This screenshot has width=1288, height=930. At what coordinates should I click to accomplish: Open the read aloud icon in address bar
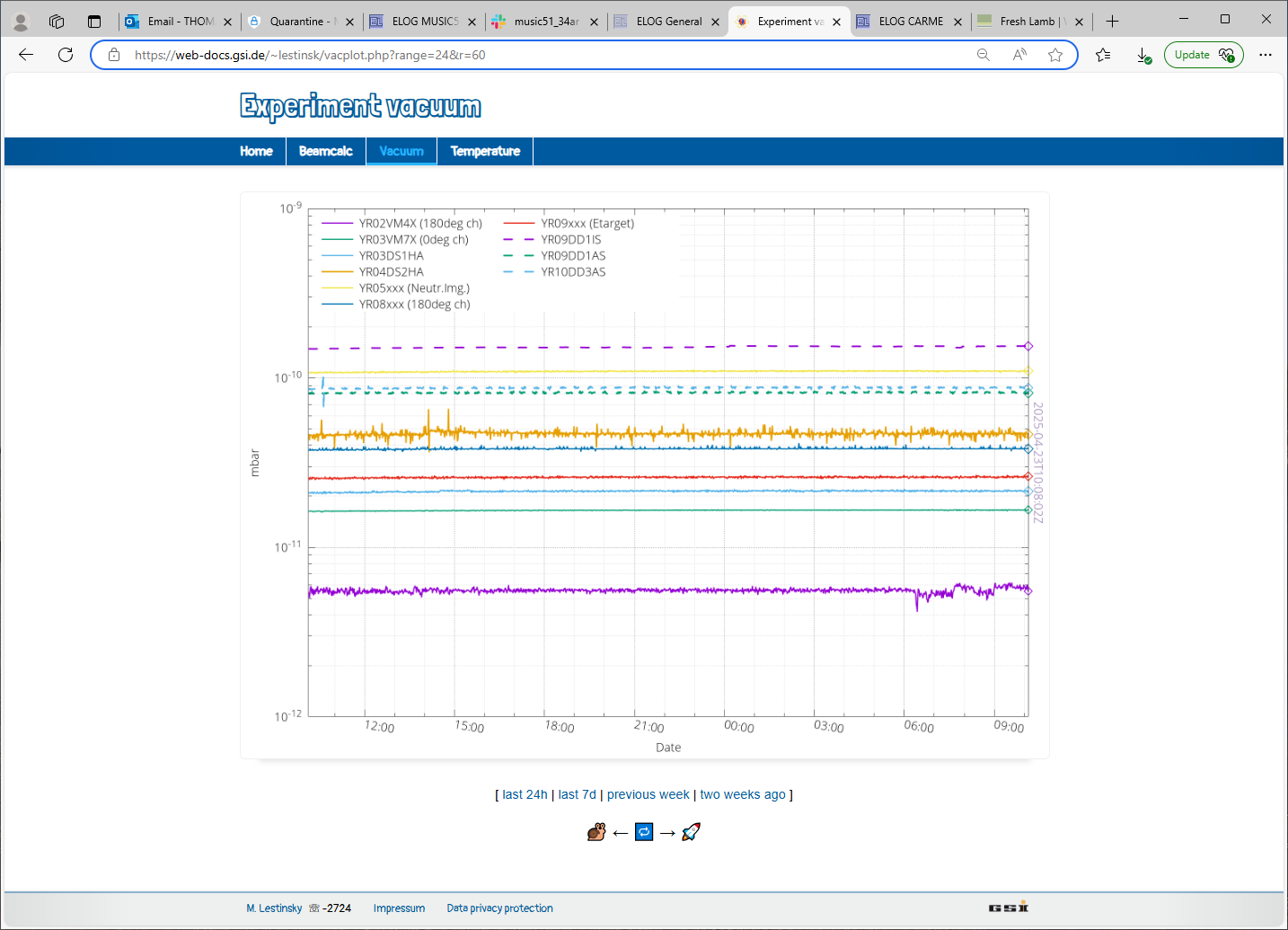coord(1019,55)
